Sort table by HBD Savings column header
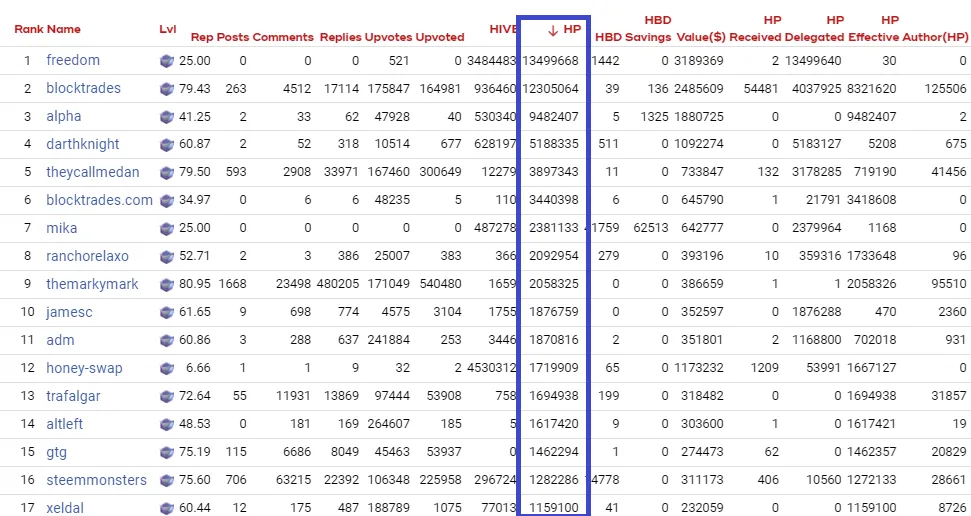The image size is (971, 516). [648, 29]
